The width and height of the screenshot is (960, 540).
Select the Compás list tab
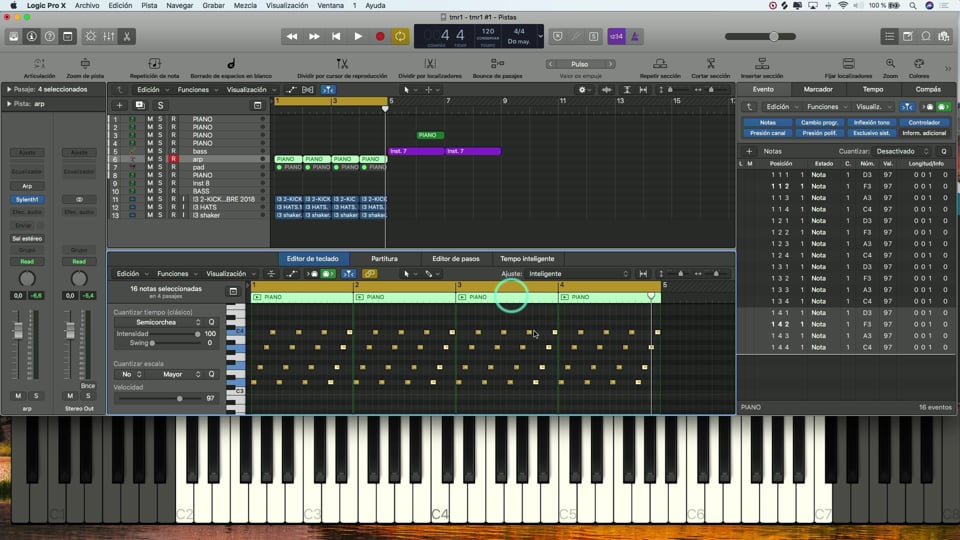click(928, 89)
